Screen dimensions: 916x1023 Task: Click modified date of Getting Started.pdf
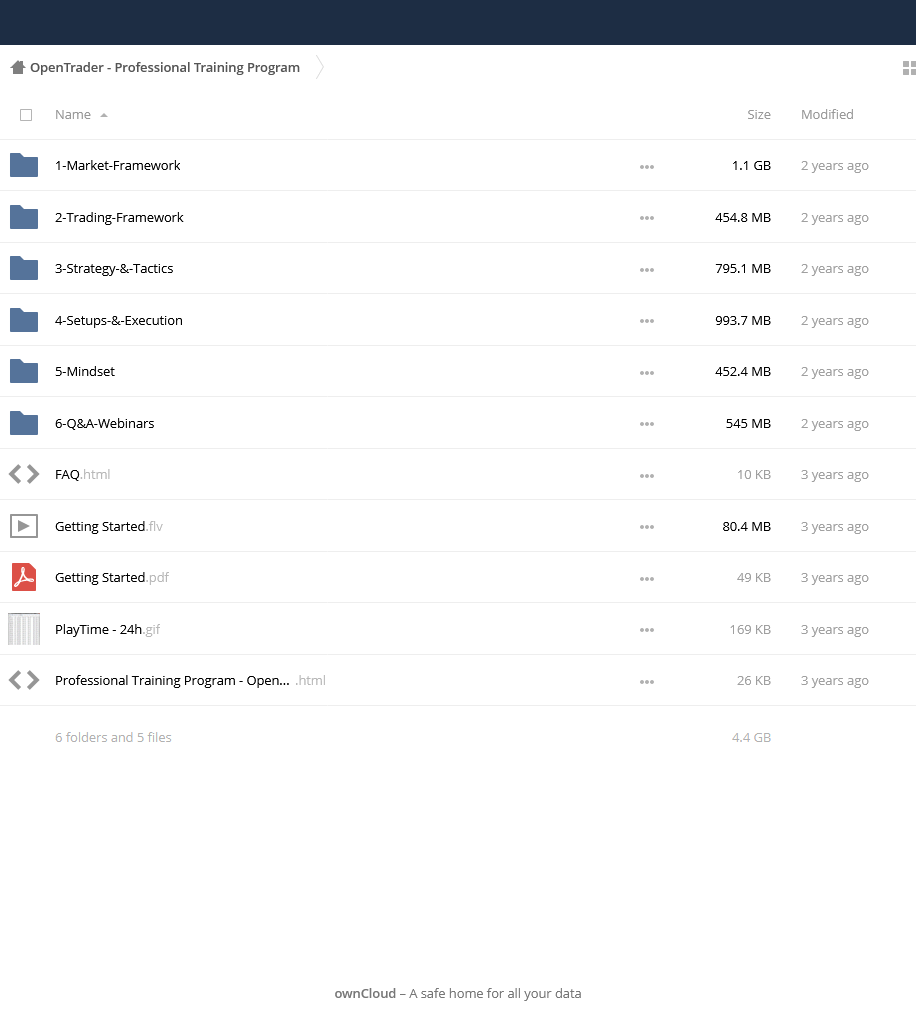tap(834, 577)
